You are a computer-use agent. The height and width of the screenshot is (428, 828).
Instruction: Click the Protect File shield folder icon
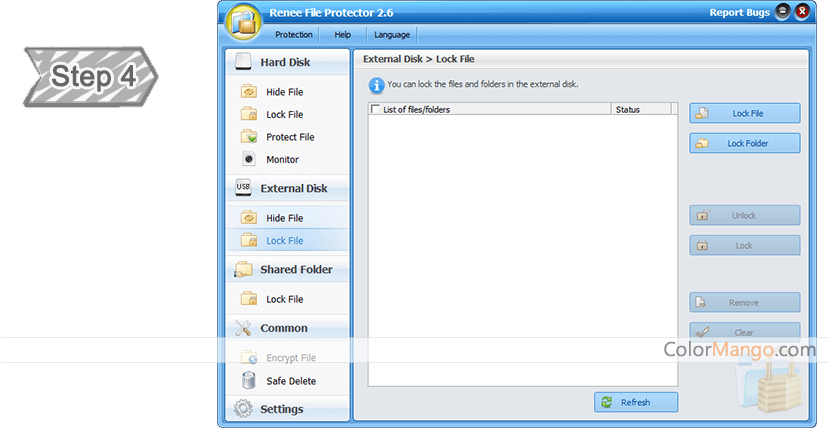(x=248, y=137)
